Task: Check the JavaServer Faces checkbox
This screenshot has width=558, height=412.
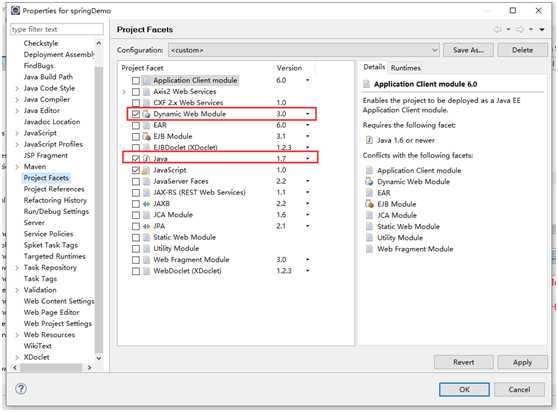Action: pos(136,181)
